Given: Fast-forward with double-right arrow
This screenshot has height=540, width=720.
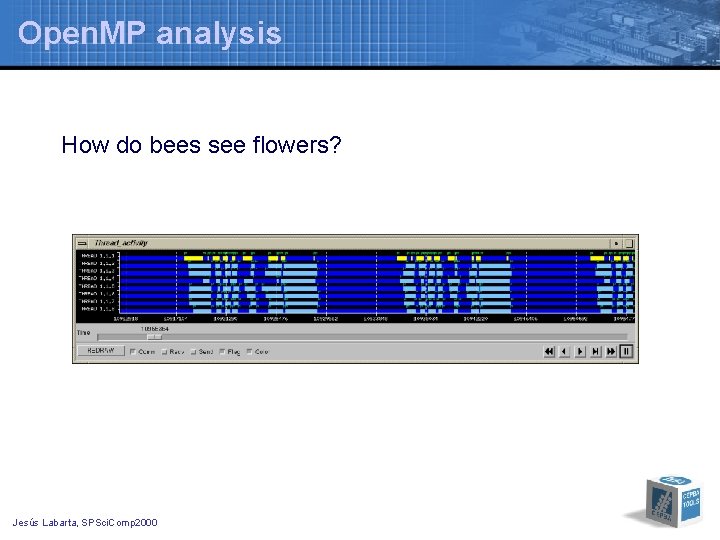Looking at the screenshot, I should click(611, 352).
